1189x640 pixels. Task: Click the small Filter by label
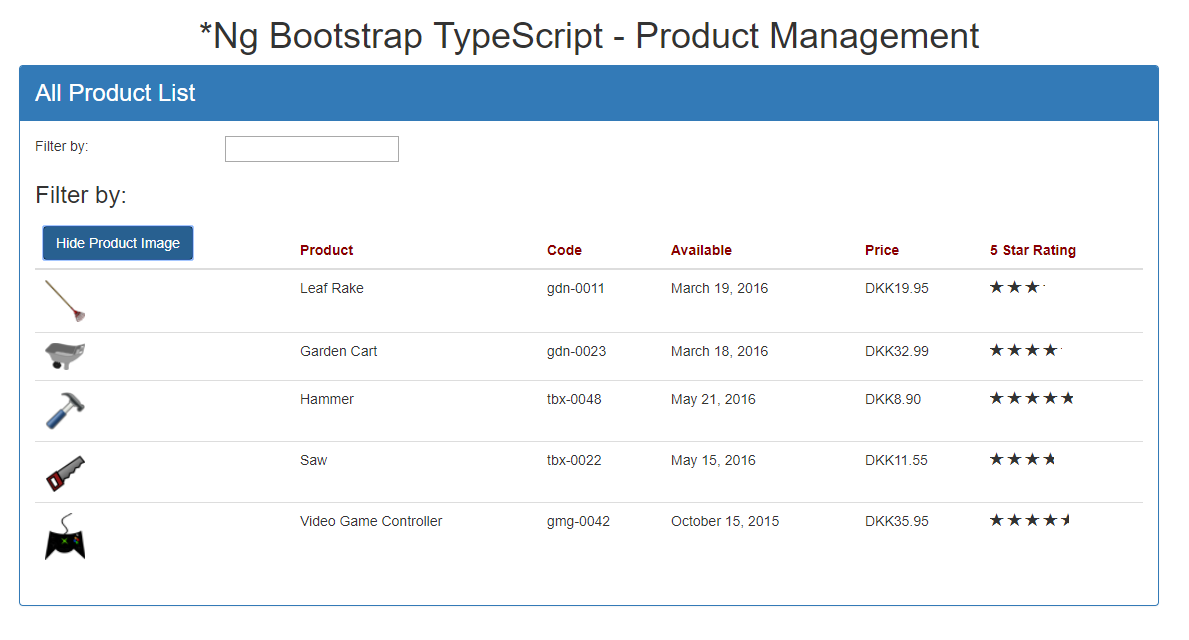(61, 146)
